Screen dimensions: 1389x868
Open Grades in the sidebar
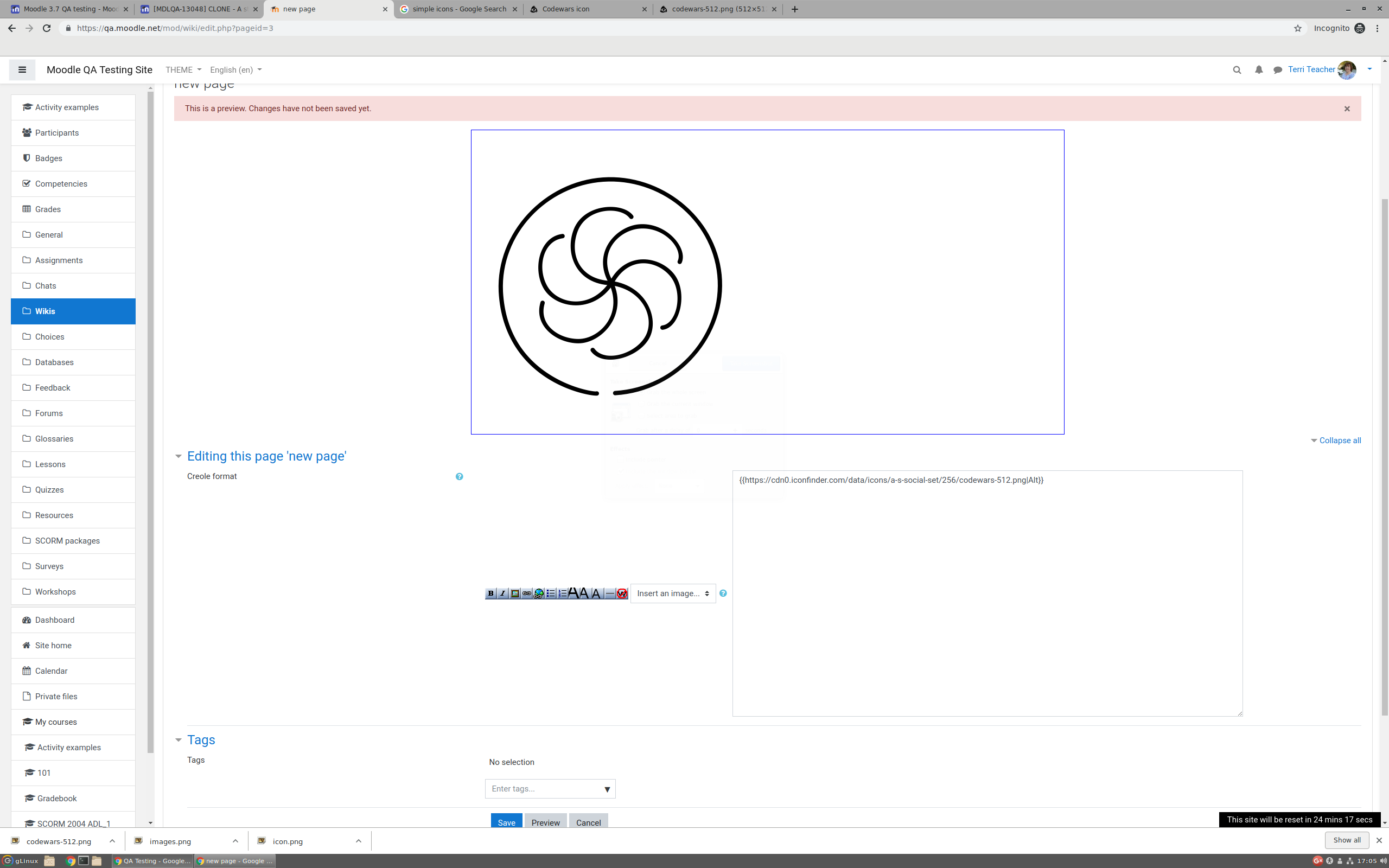(73, 209)
